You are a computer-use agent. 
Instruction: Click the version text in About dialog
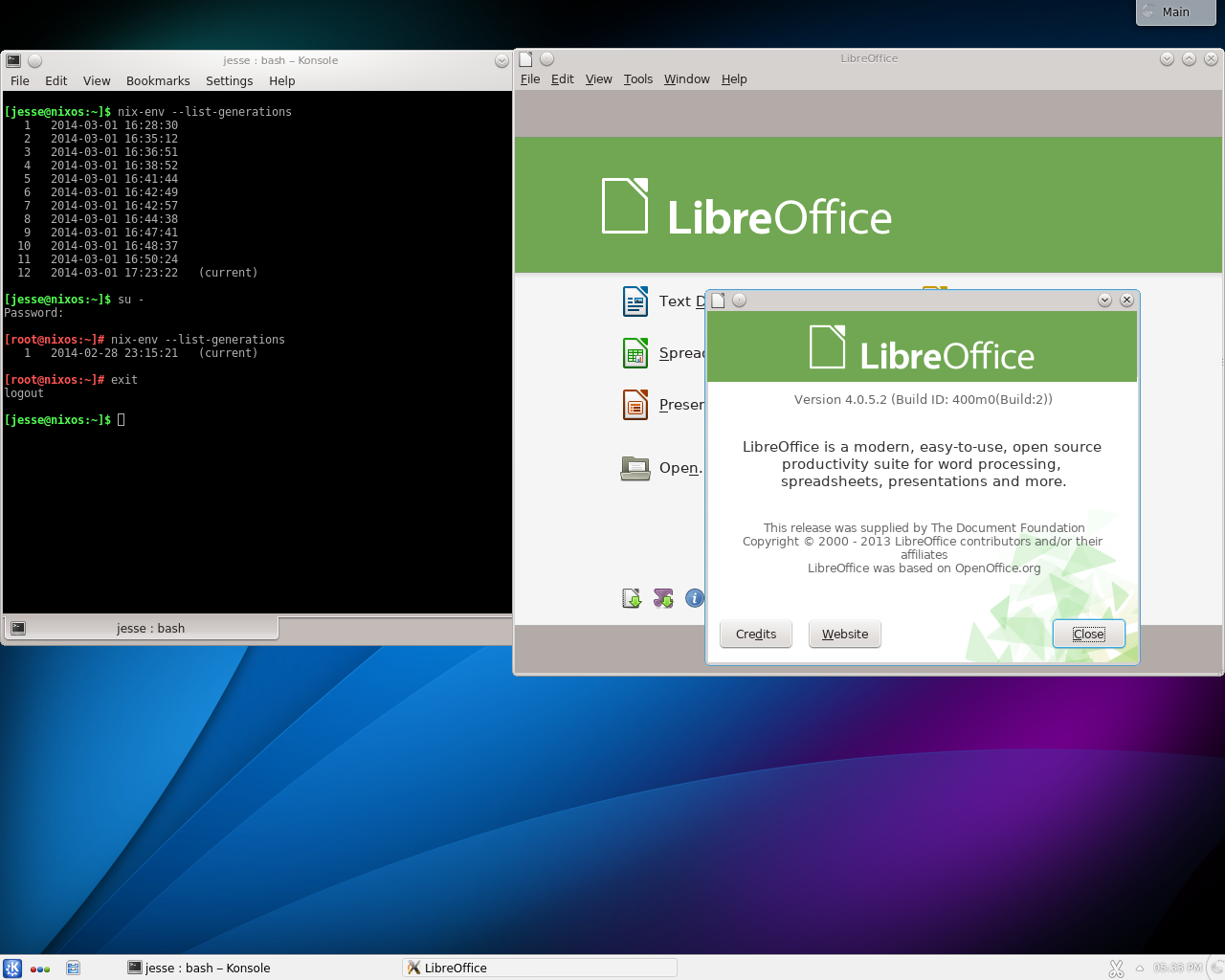(924, 399)
